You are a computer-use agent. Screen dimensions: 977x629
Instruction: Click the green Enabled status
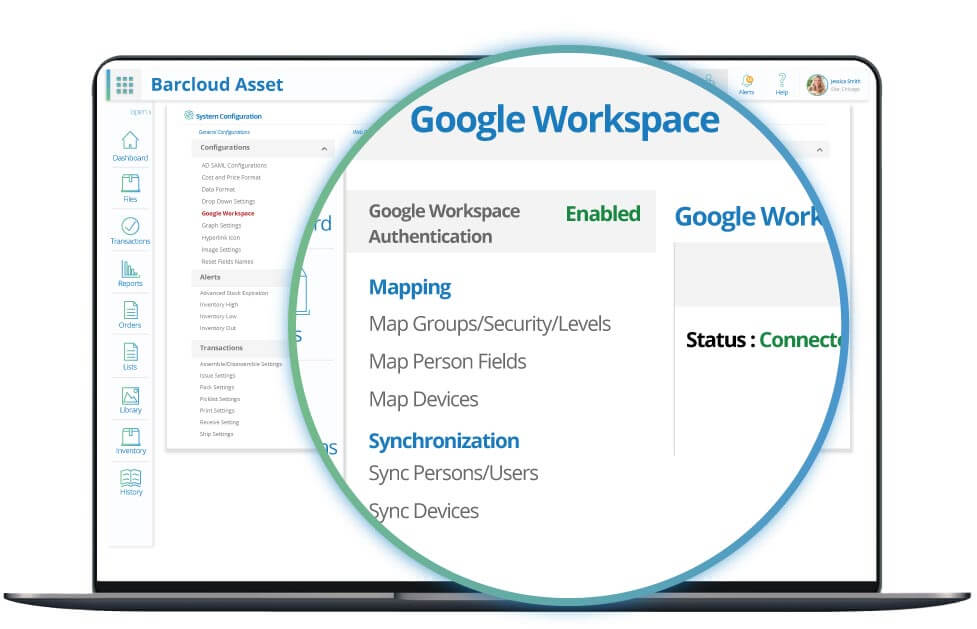click(x=603, y=214)
